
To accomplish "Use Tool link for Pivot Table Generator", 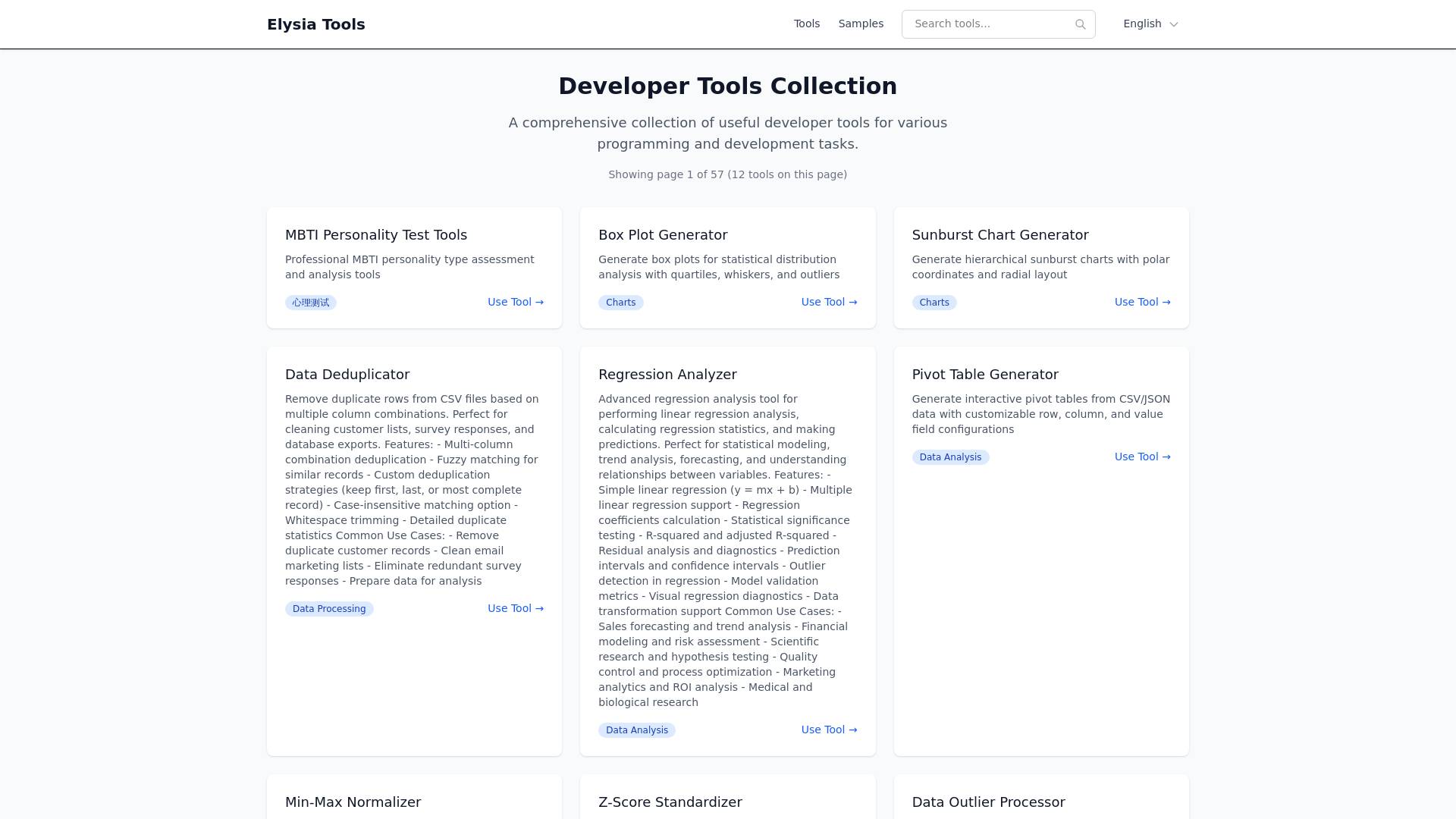I will tap(1142, 457).
